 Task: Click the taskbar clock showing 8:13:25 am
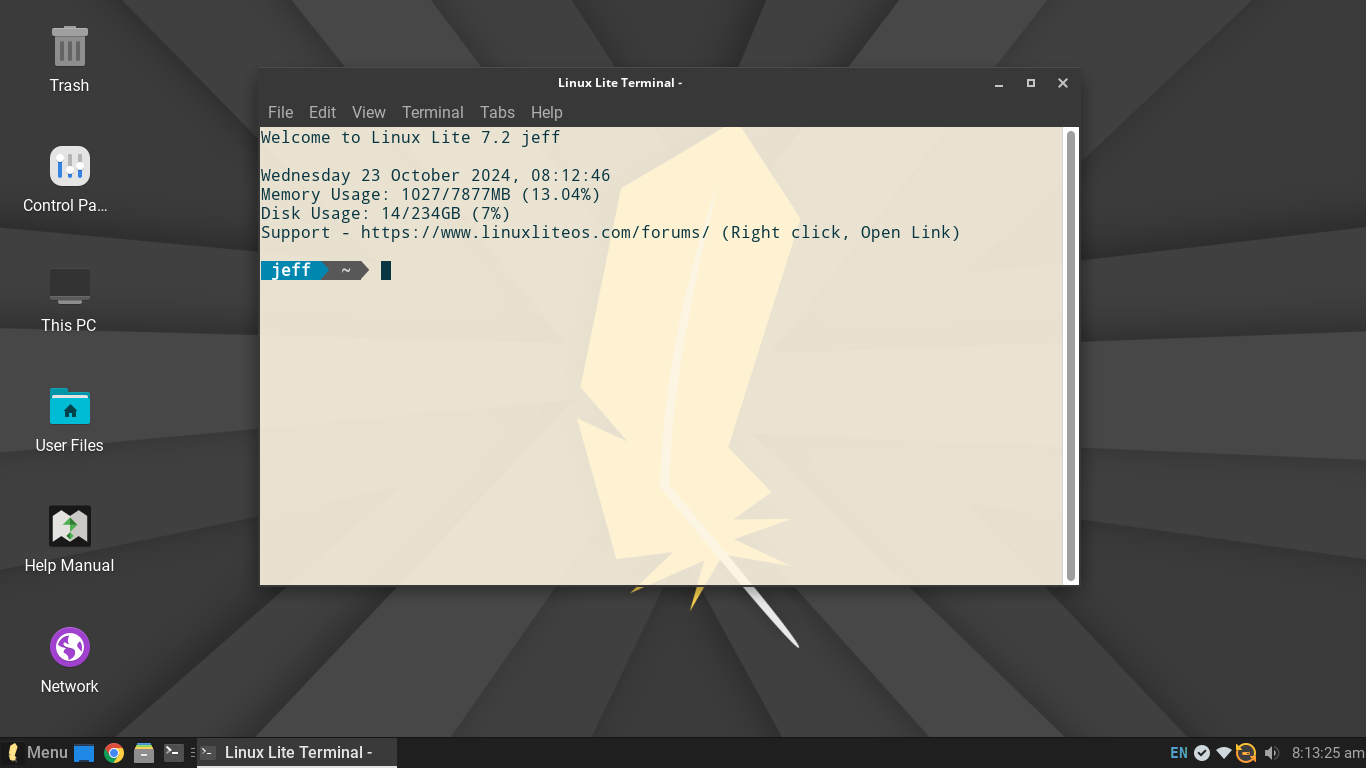(x=1327, y=753)
